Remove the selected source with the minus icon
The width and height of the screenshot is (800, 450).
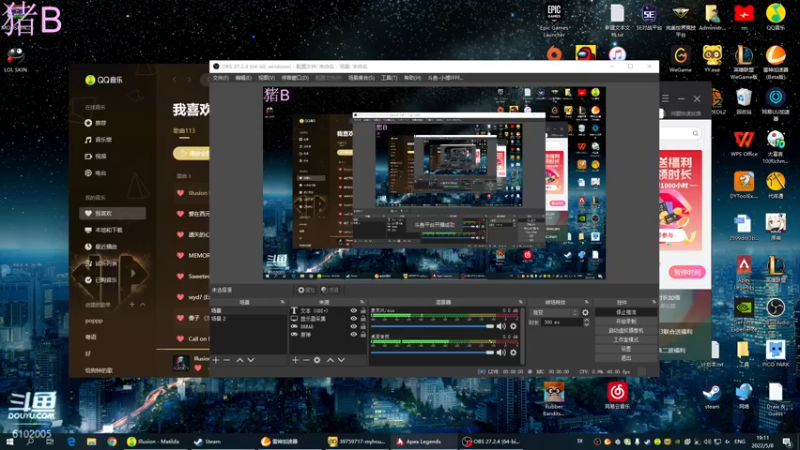[x=306, y=360]
